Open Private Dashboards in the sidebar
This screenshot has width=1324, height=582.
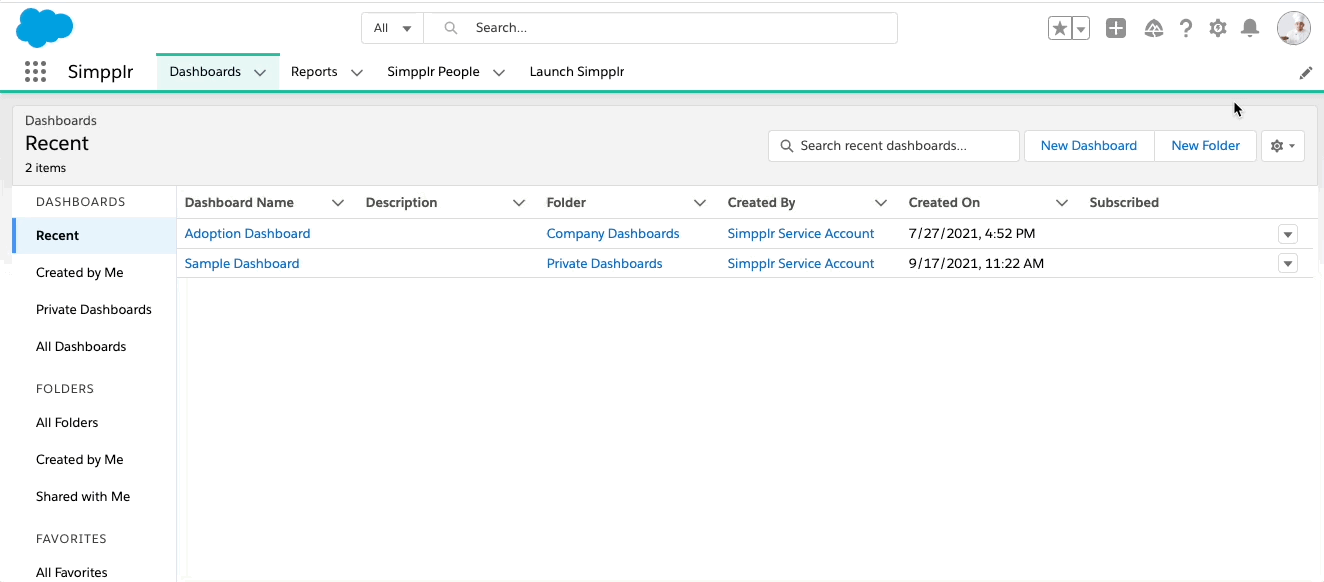tap(94, 310)
